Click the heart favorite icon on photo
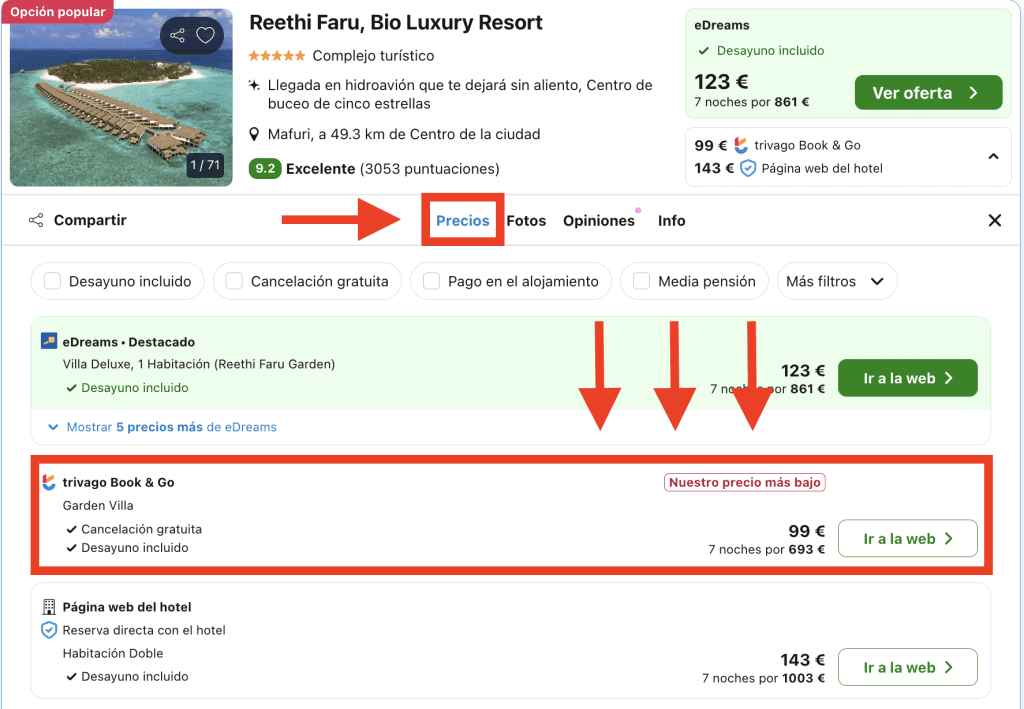The image size is (1024, 709). click(x=205, y=36)
